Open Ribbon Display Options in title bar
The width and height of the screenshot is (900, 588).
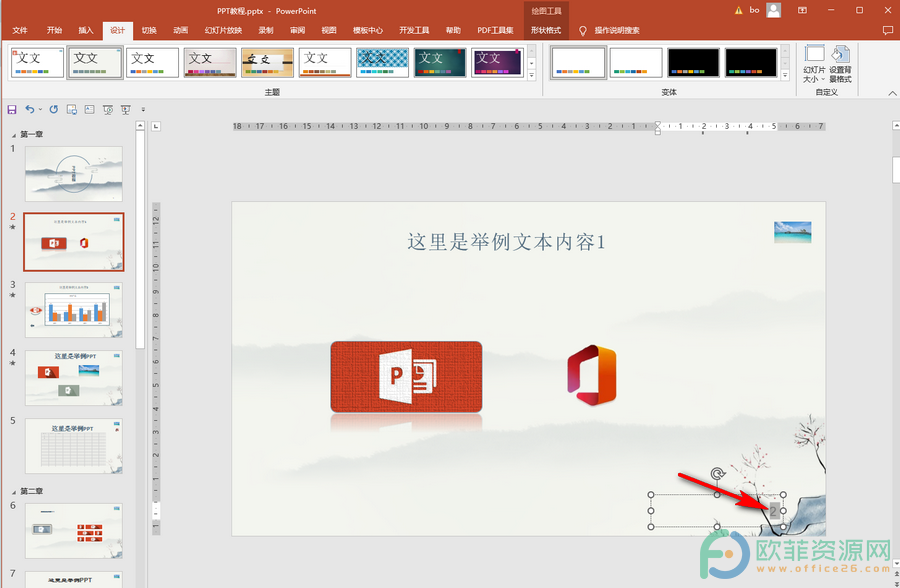[x=802, y=10]
